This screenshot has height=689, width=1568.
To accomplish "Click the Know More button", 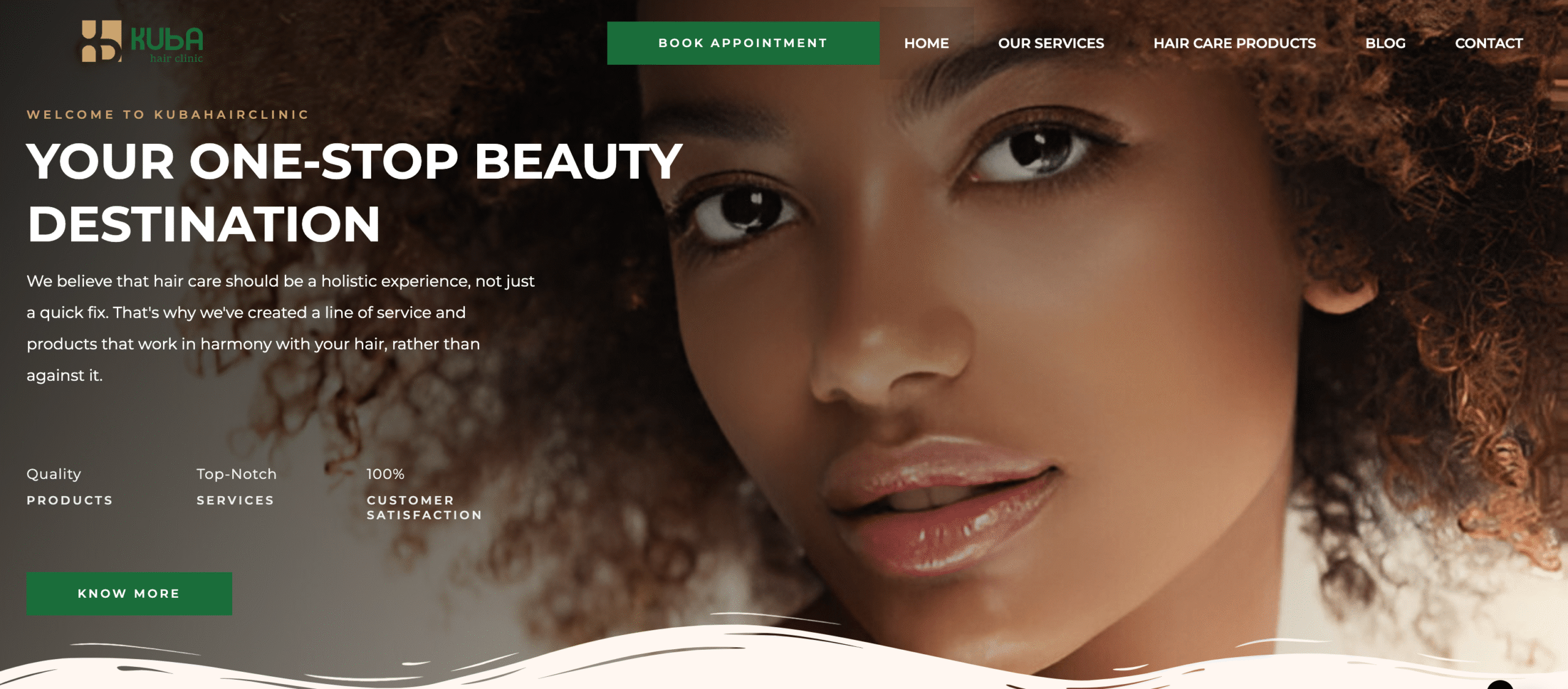I will [129, 593].
